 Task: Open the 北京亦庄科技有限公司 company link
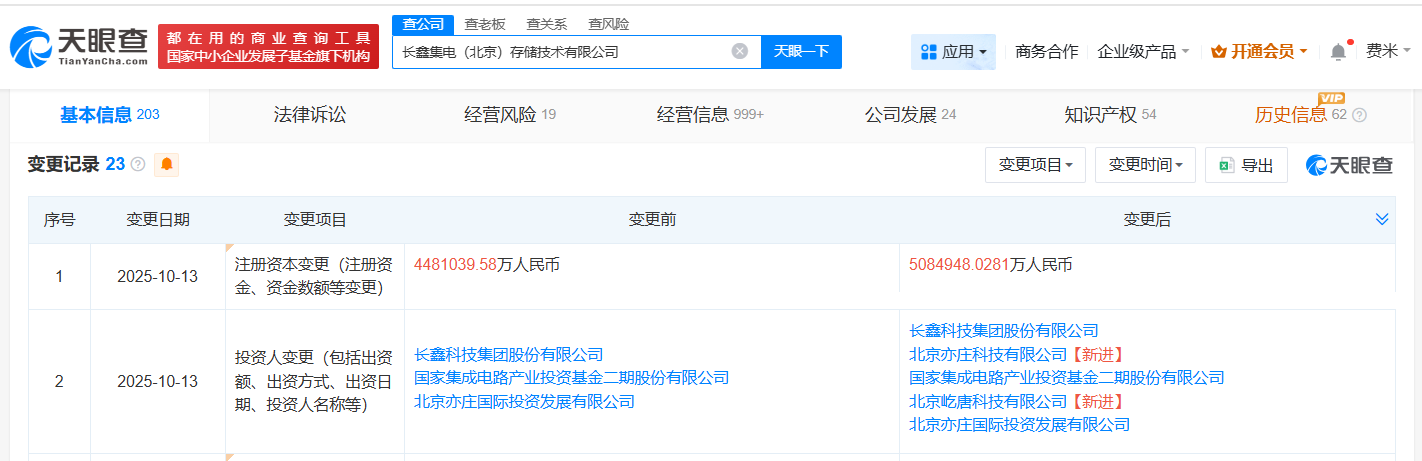click(x=988, y=354)
